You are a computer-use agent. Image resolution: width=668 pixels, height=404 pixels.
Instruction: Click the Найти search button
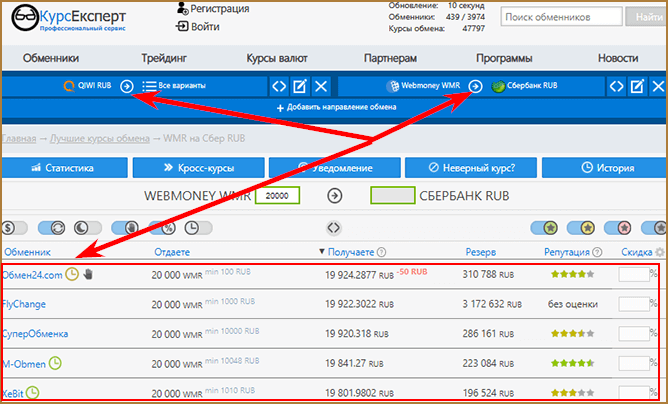click(x=647, y=17)
